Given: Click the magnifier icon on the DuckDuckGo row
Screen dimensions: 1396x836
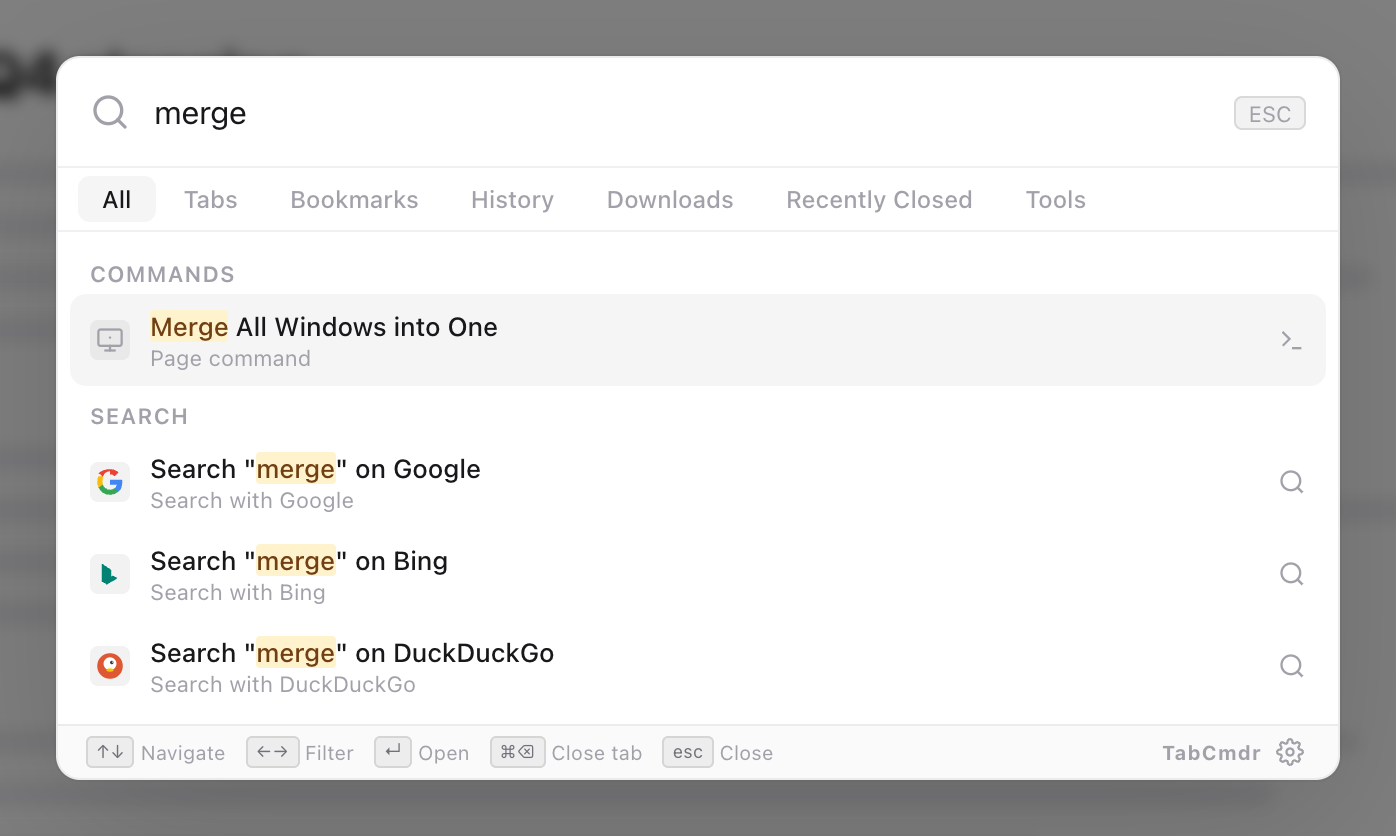Looking at the screenshot, I should click(x=1291, y=666).
